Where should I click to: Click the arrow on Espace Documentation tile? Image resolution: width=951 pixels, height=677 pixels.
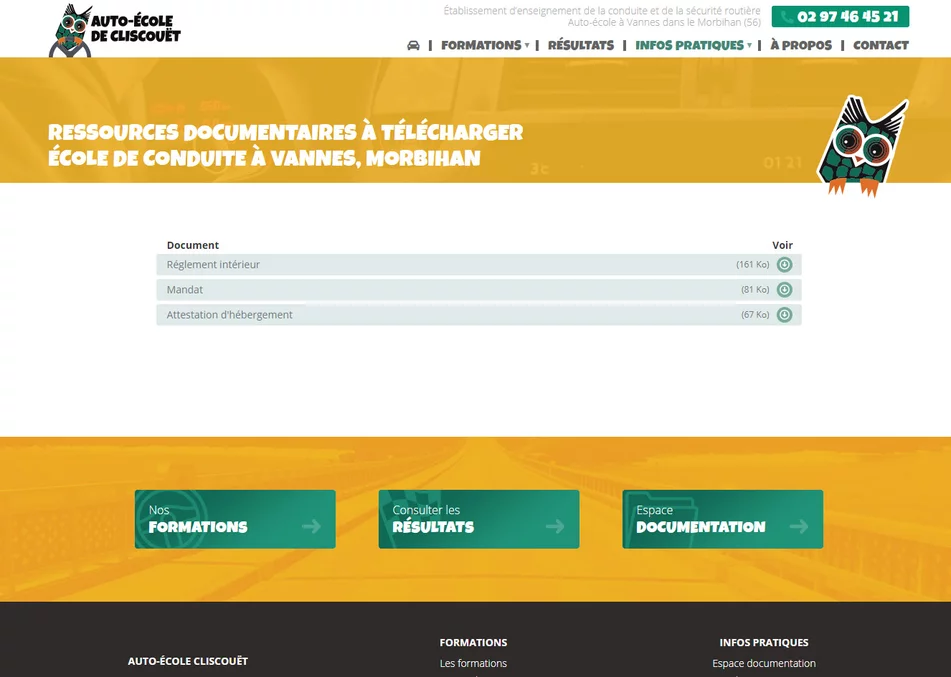[x=799, y=526]
